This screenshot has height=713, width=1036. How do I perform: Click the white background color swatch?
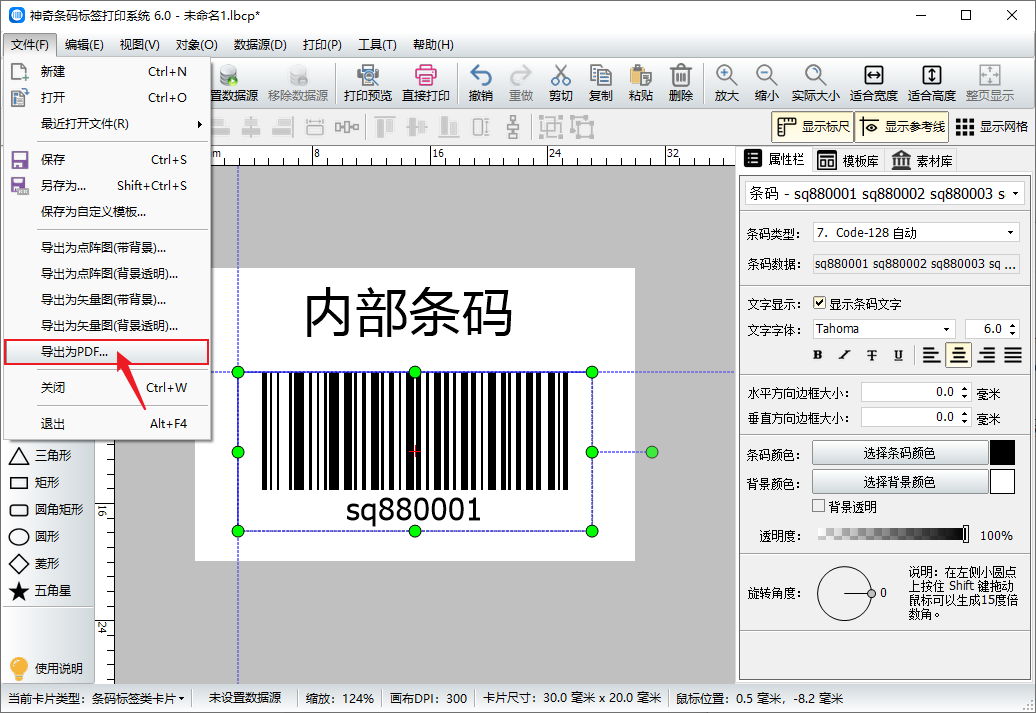[1002, 482]
